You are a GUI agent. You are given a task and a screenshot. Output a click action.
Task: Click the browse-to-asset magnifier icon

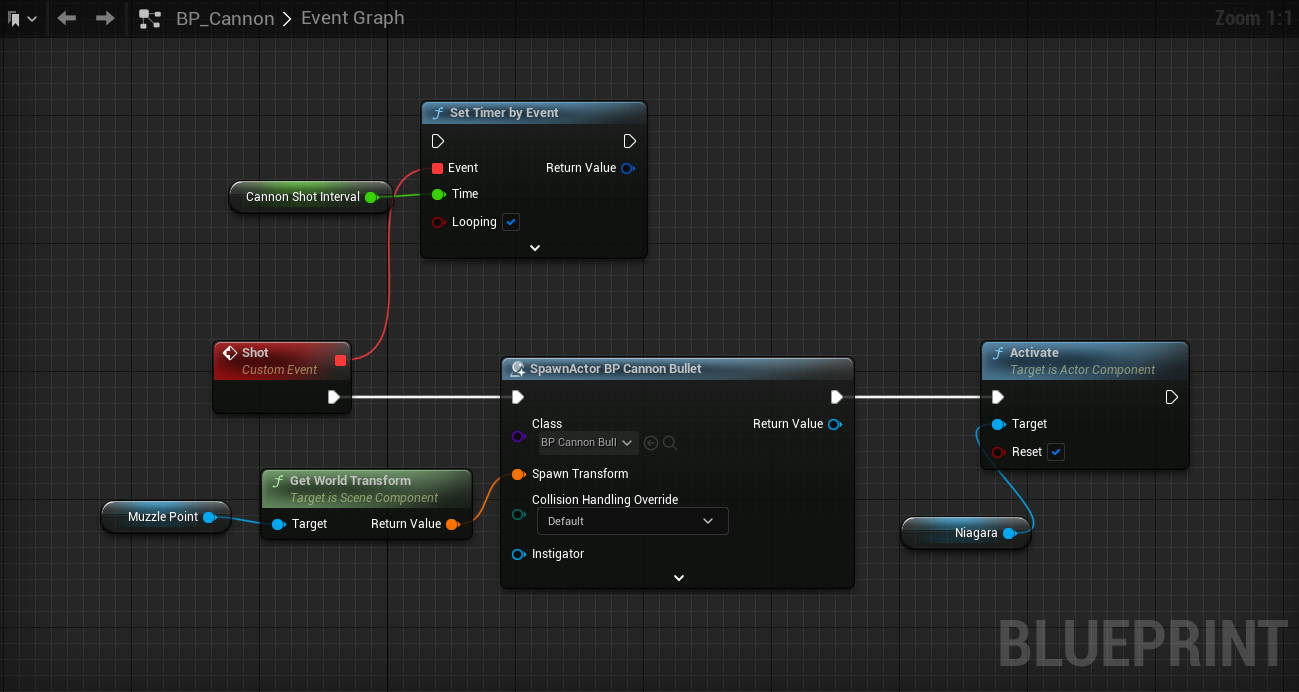(x=670, y=442)
